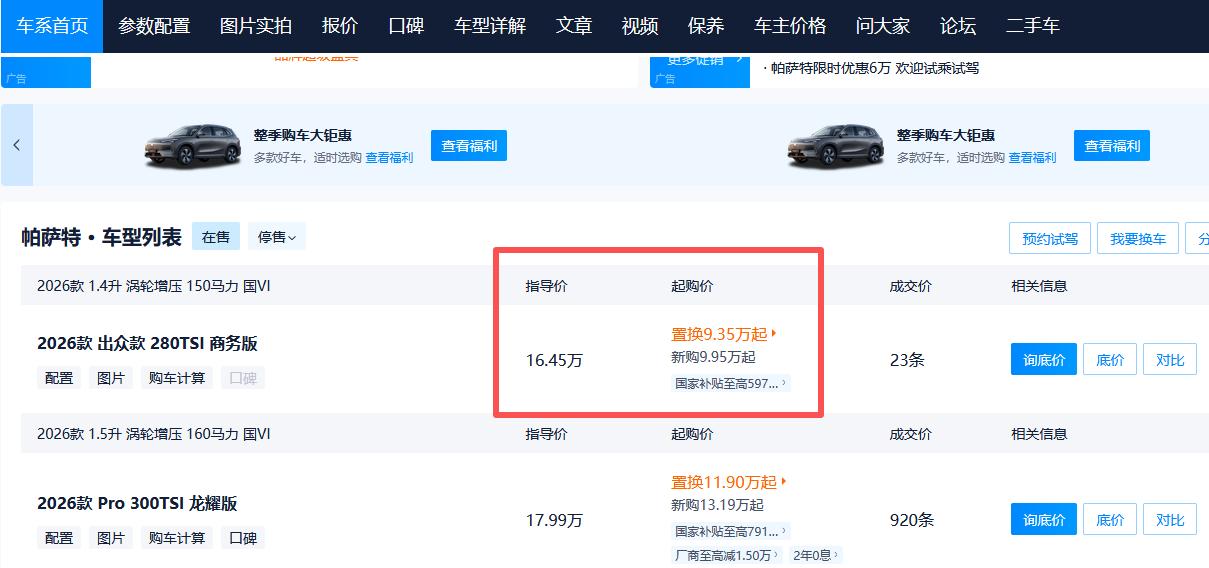Click 询底价 for 280TSI 商务版

click(1044, 360)
